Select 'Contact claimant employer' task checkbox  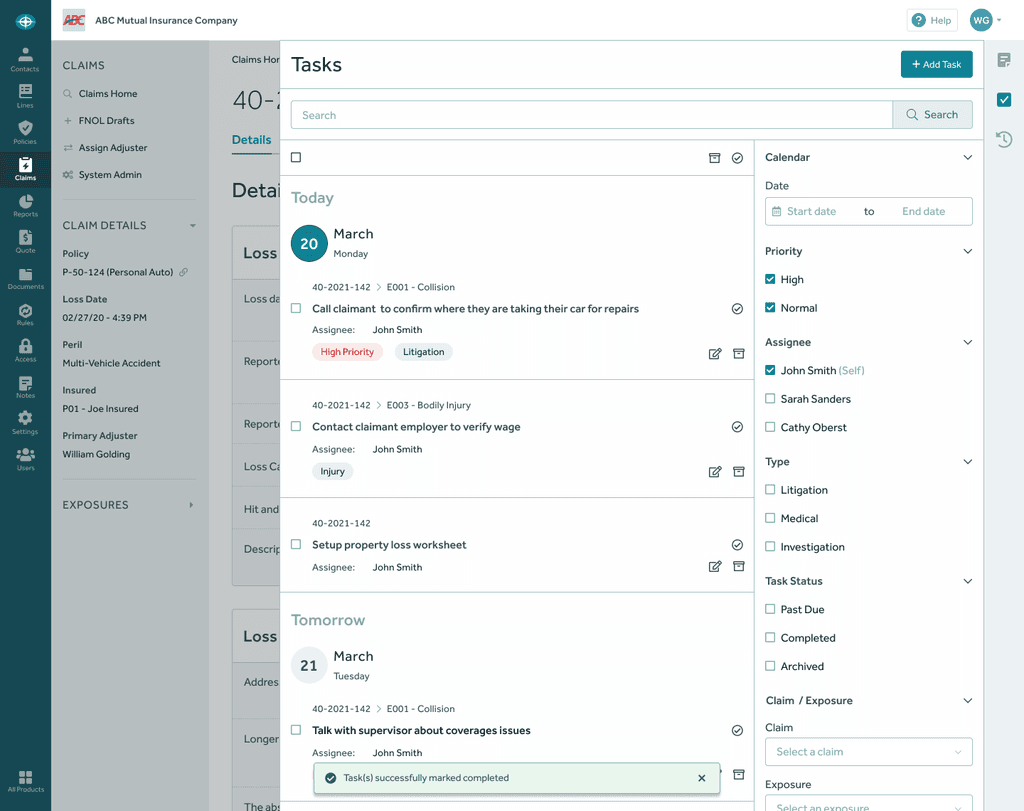[296, 426]
